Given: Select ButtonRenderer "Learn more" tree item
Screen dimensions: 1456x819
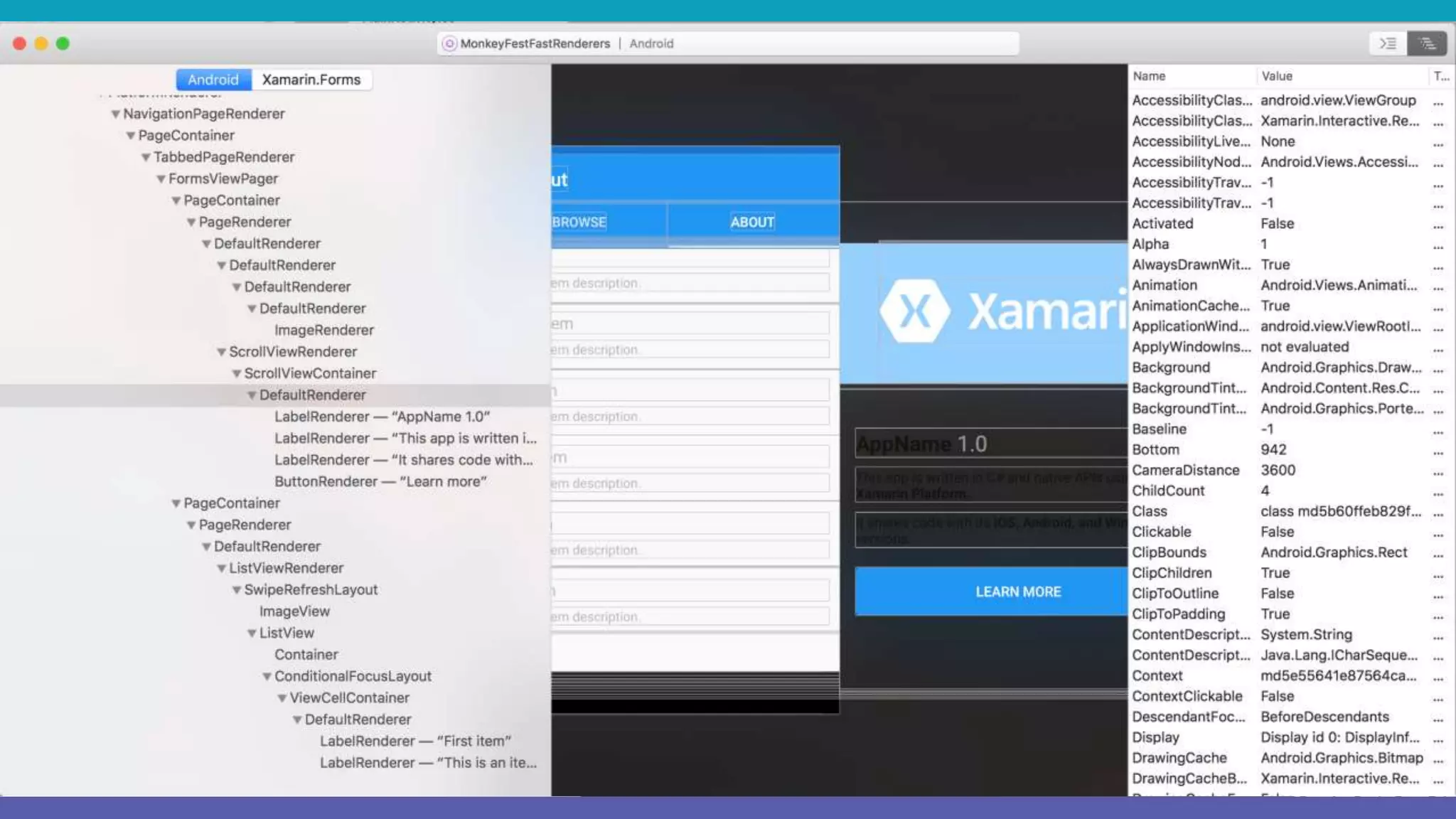Looking at the screenshot, I should [380, 481].
